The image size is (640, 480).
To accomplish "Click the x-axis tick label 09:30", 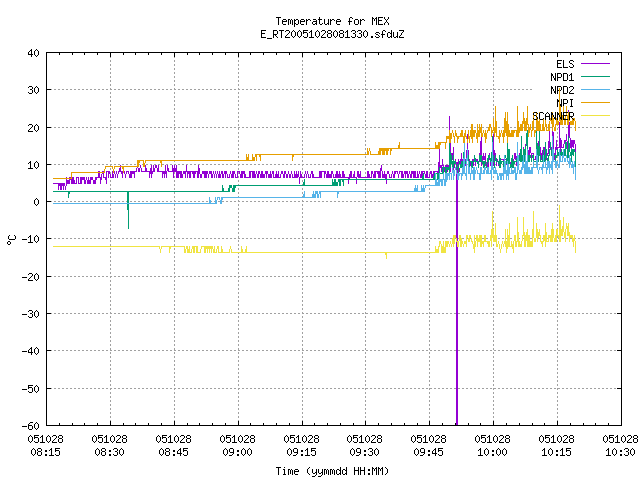I will tap(365, 452).
